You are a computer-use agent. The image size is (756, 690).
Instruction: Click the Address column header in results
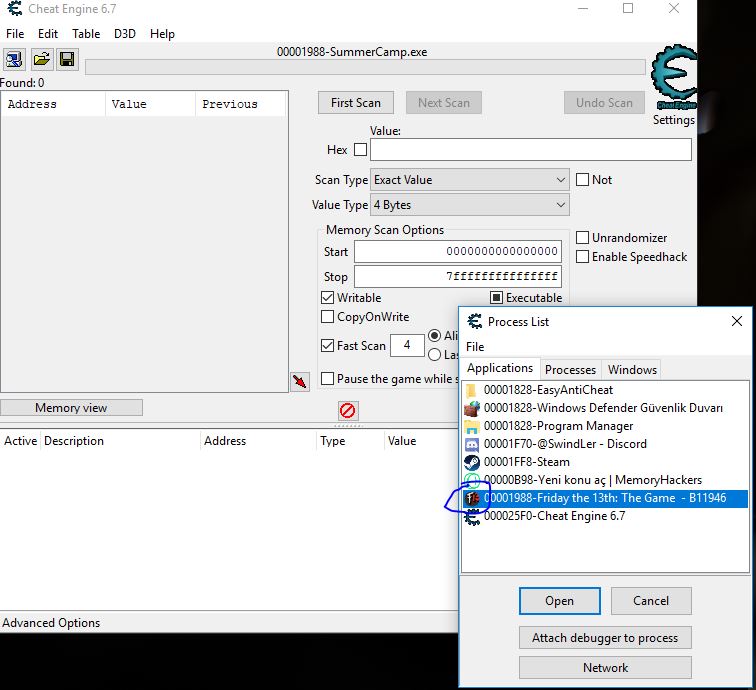click(54, 104)
